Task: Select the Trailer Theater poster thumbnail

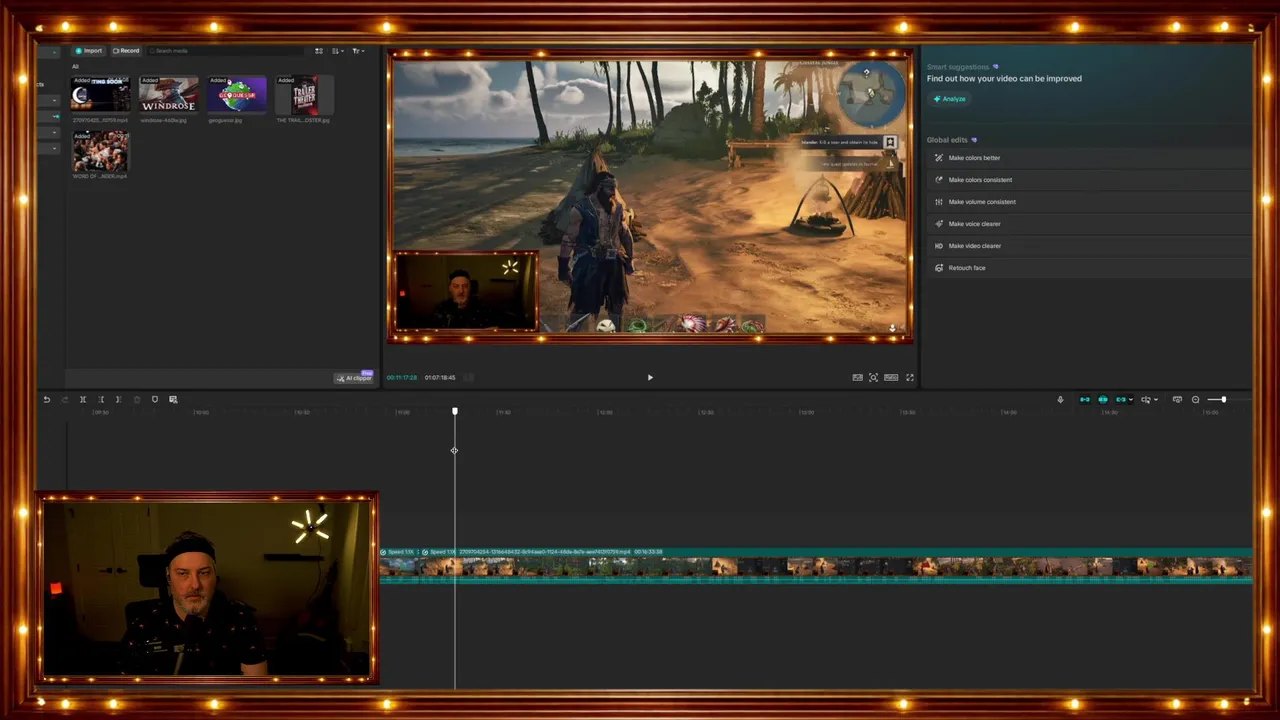Action: [304, 95]
